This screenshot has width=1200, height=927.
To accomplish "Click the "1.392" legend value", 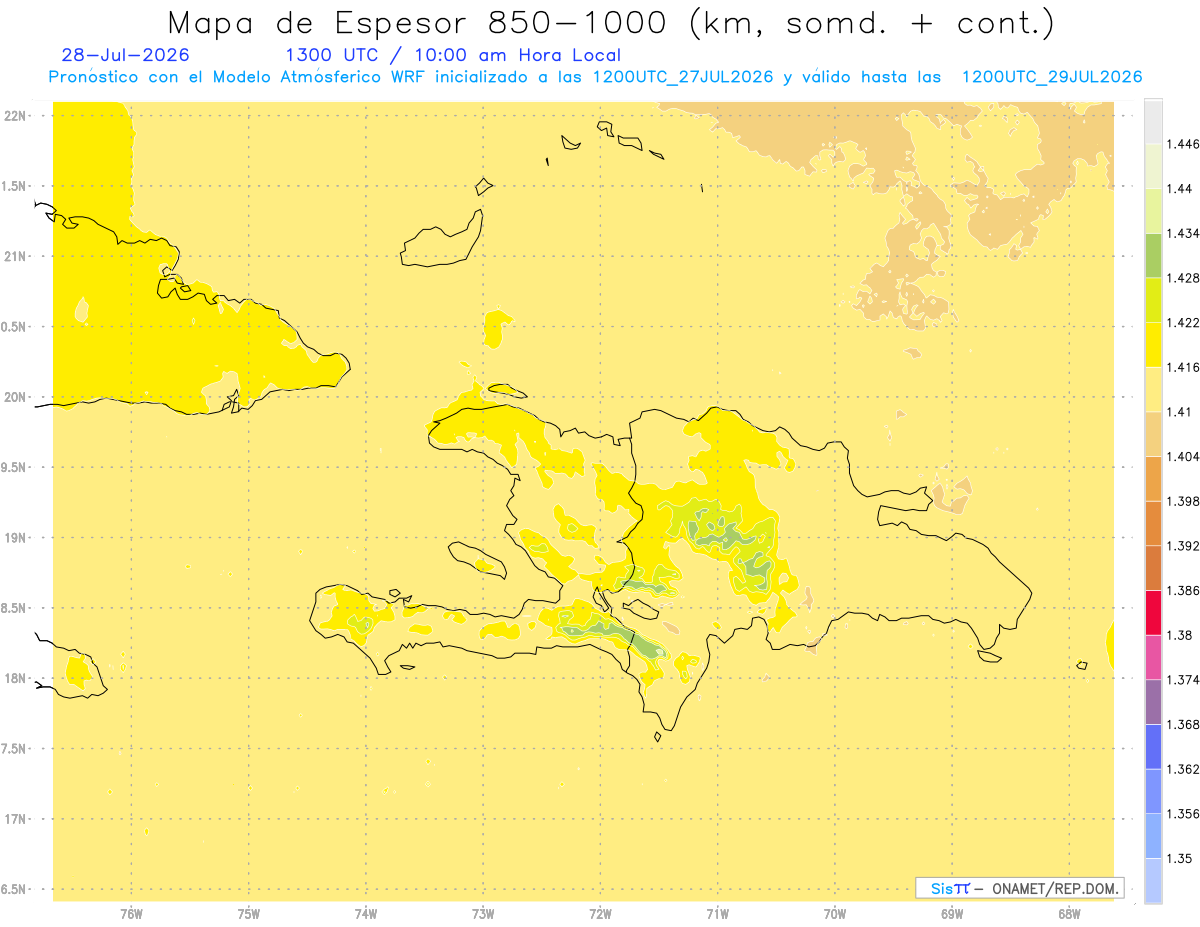I will (x=1182, y=546).
